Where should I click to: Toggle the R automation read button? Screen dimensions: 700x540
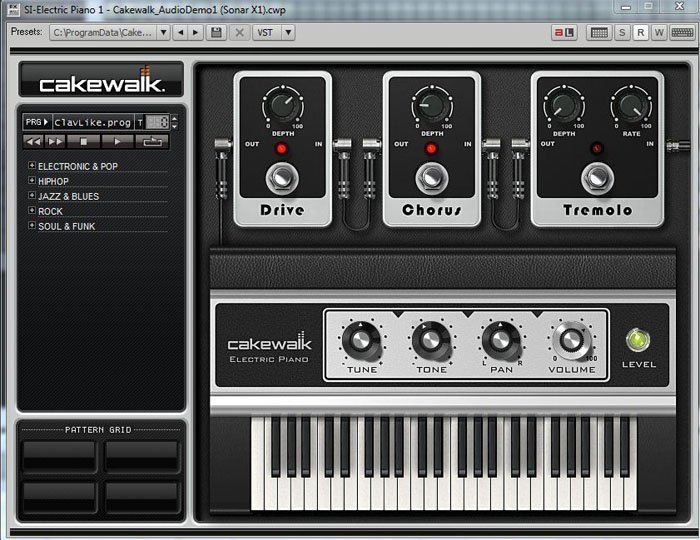click(641, 33)
